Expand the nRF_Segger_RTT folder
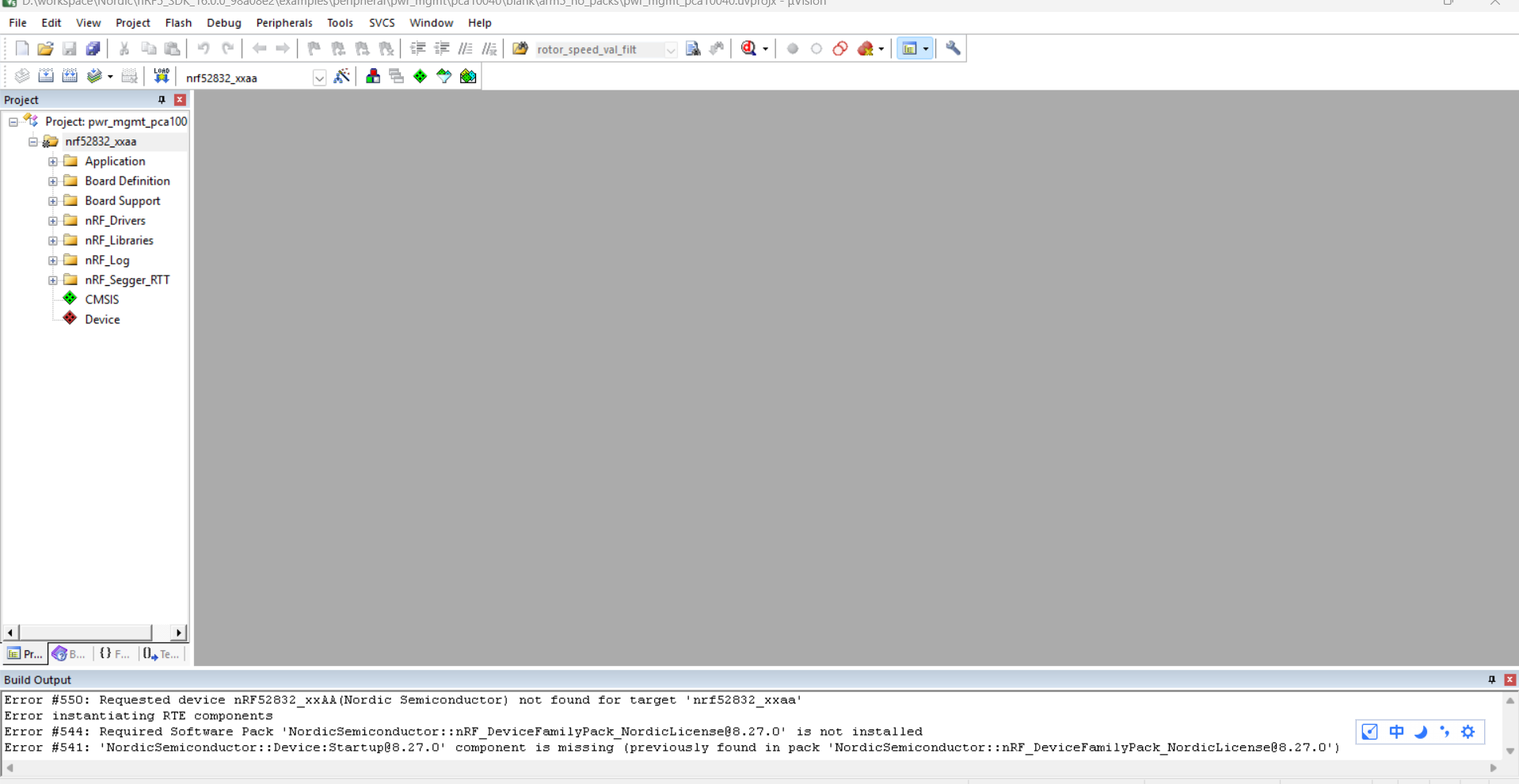The width and height of the screenshot is (1519, 784). (x=53, y=280)
